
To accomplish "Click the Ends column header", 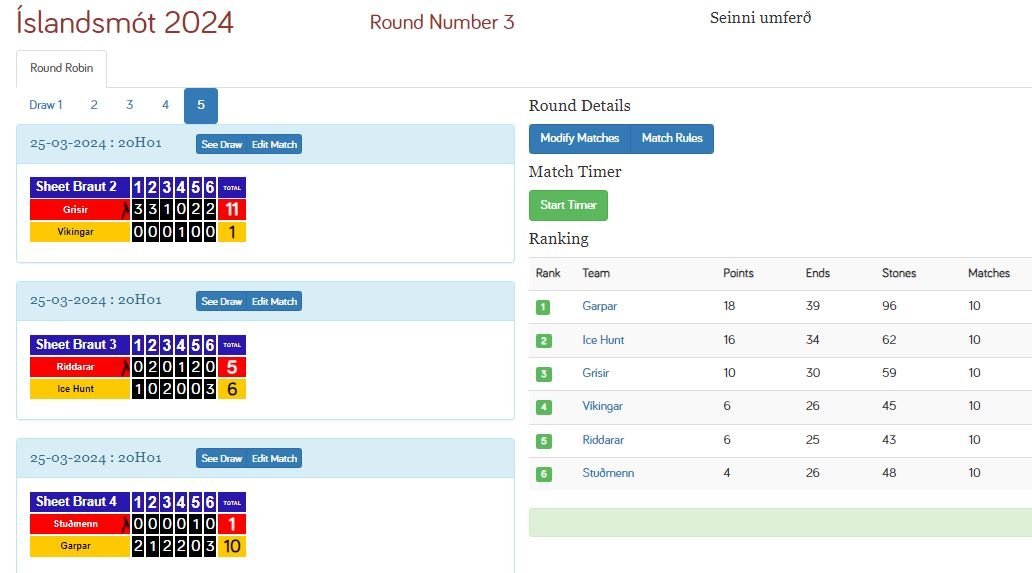I will click(x=817, y=273).
